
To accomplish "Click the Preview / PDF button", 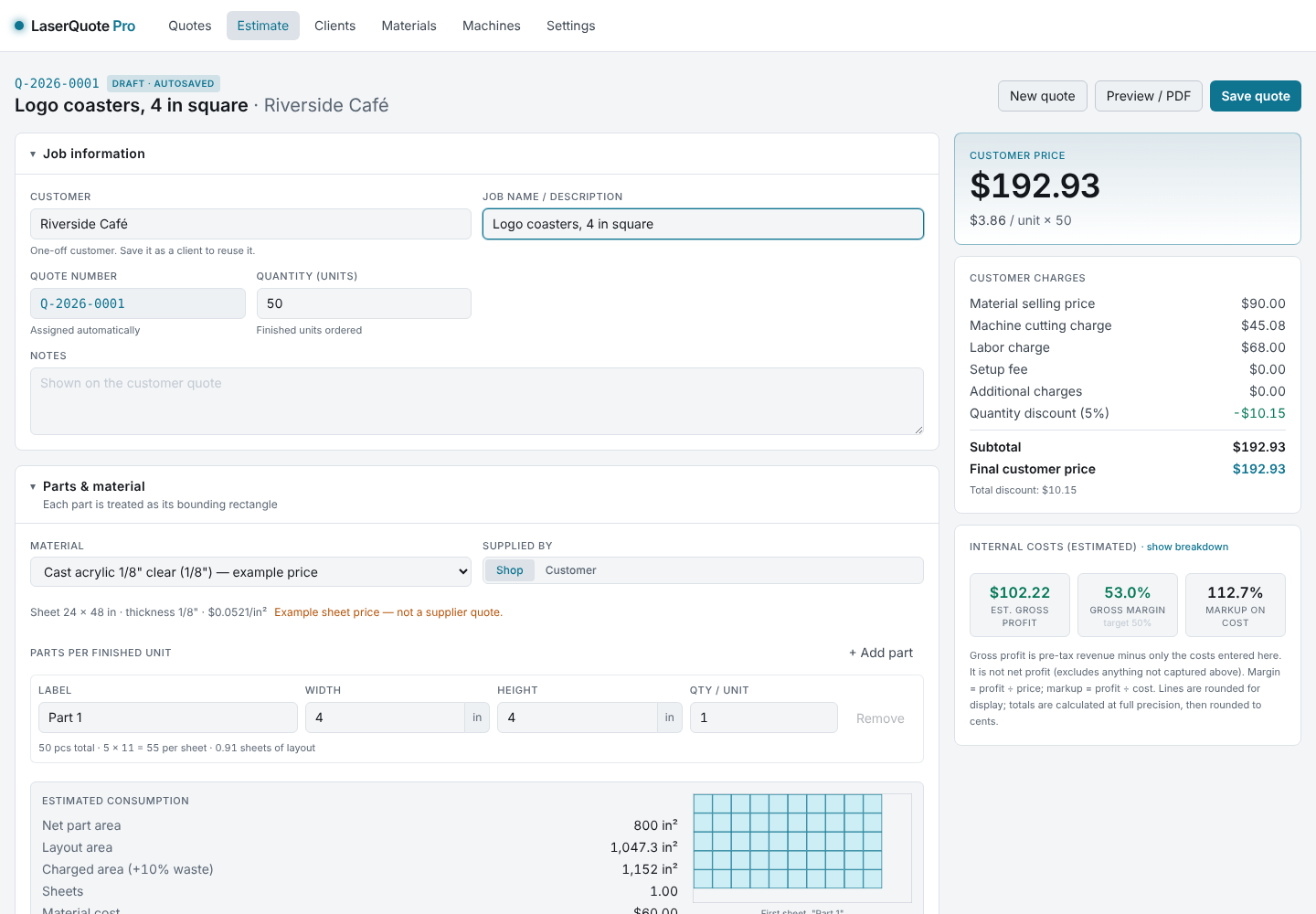I will pos(1149,96).
